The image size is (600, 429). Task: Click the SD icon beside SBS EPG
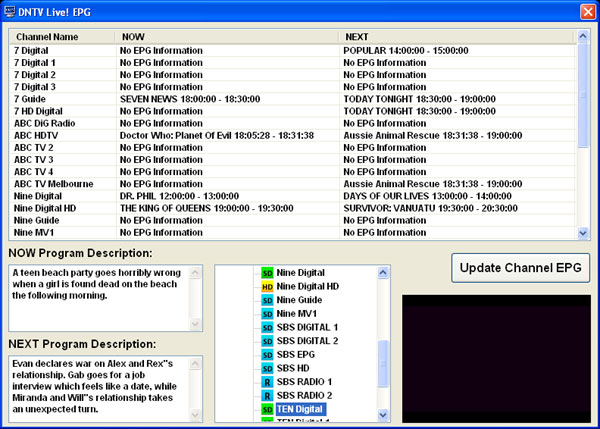point(267,355)
